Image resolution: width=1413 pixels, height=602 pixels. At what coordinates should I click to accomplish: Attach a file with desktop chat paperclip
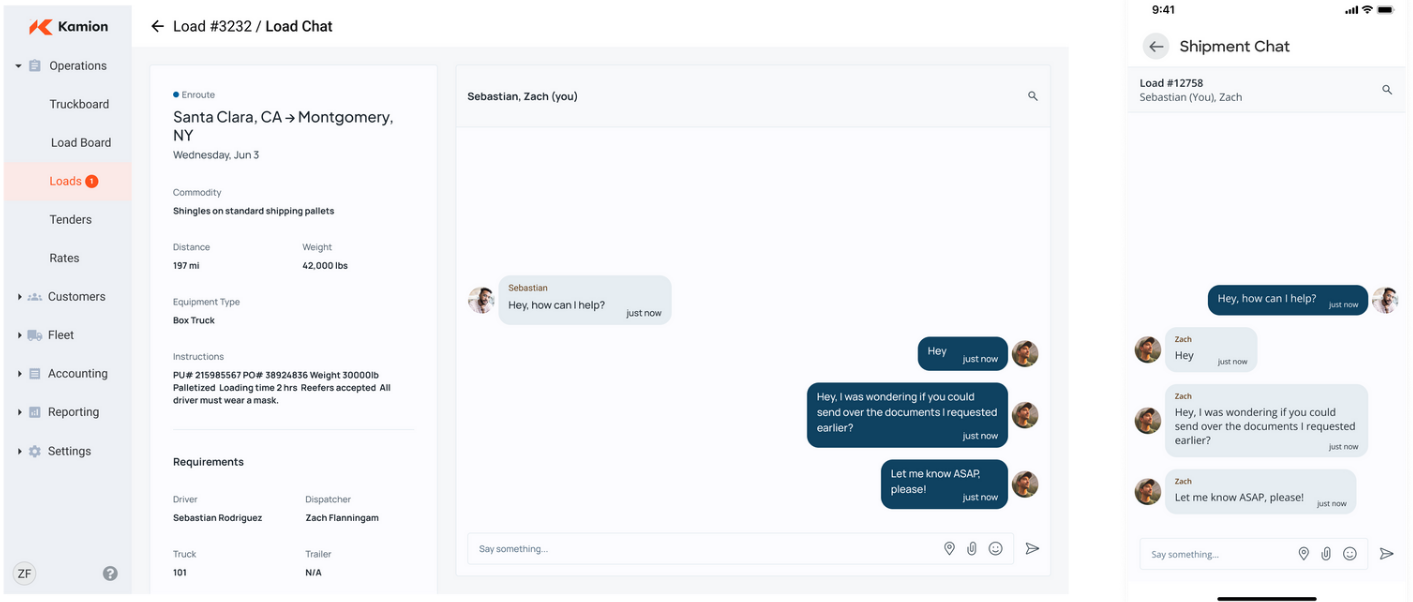click(x=972, y=549)
